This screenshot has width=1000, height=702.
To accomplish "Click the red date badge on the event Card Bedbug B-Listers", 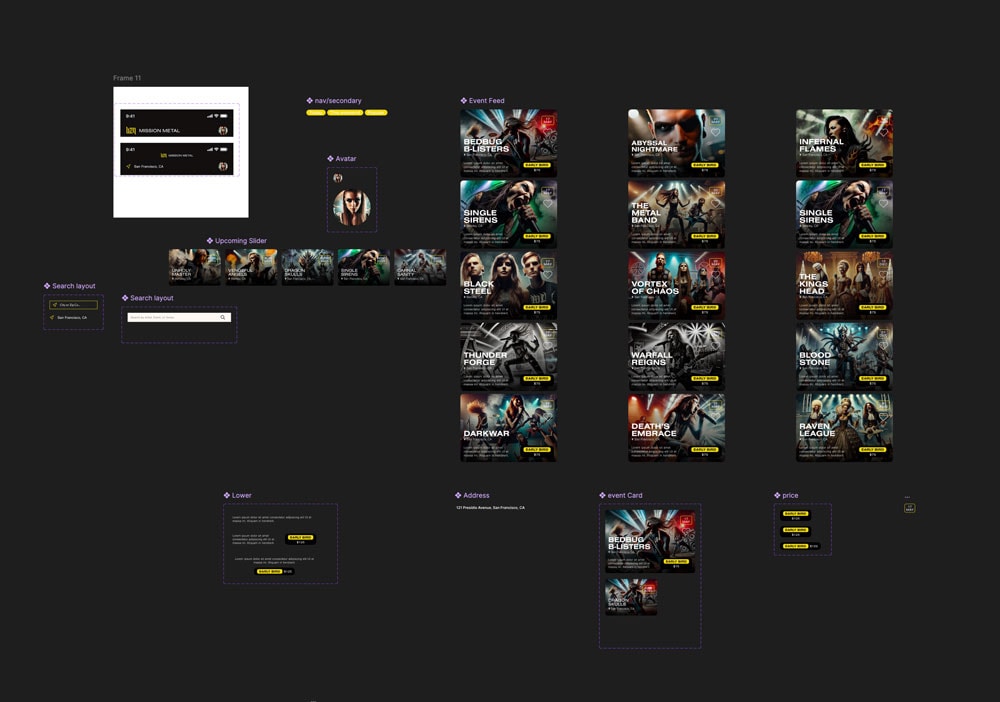I will [x=686, y=520].
